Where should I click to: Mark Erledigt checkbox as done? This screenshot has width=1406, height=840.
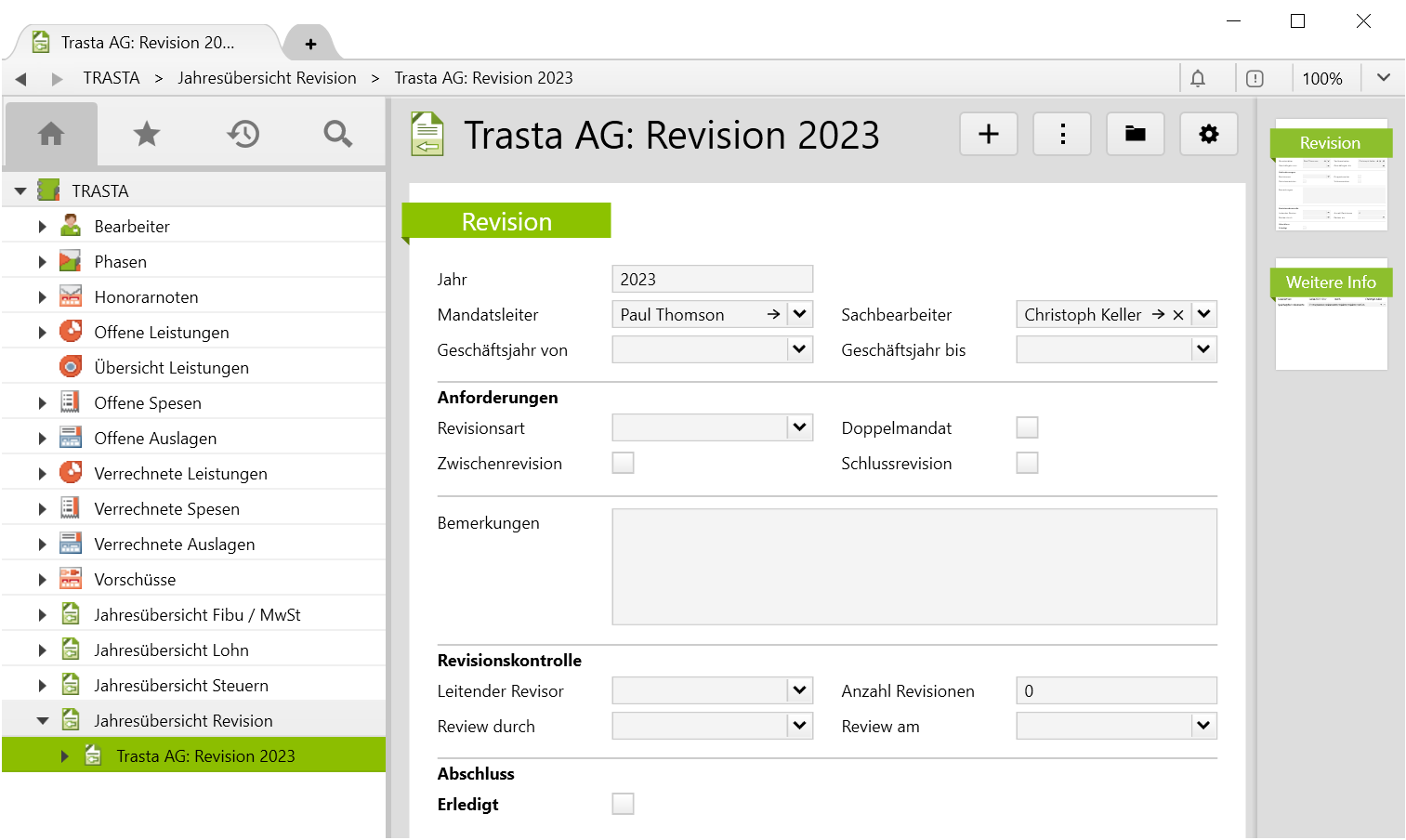pos(623,804)
